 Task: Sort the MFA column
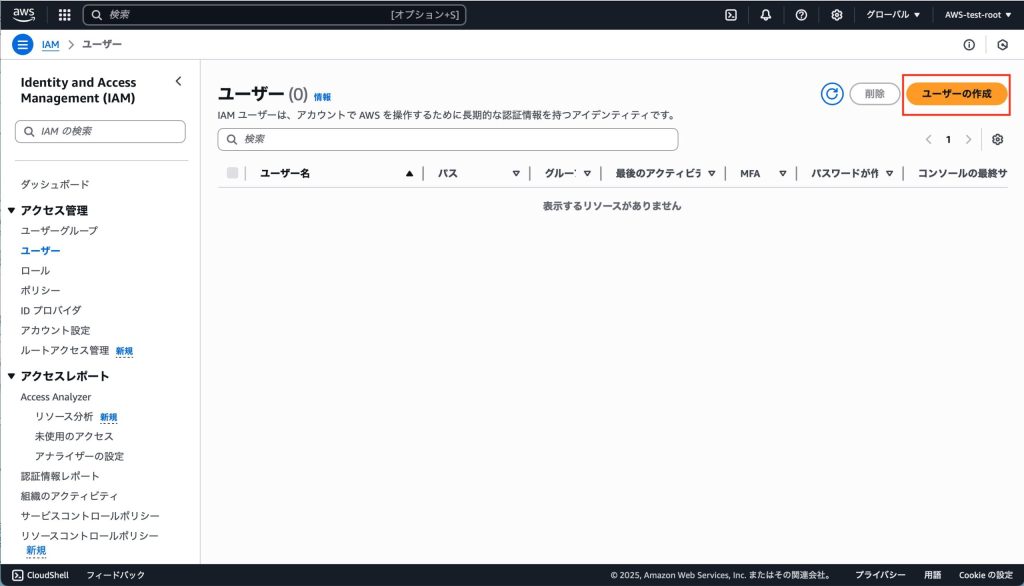[x=782, y=173]
